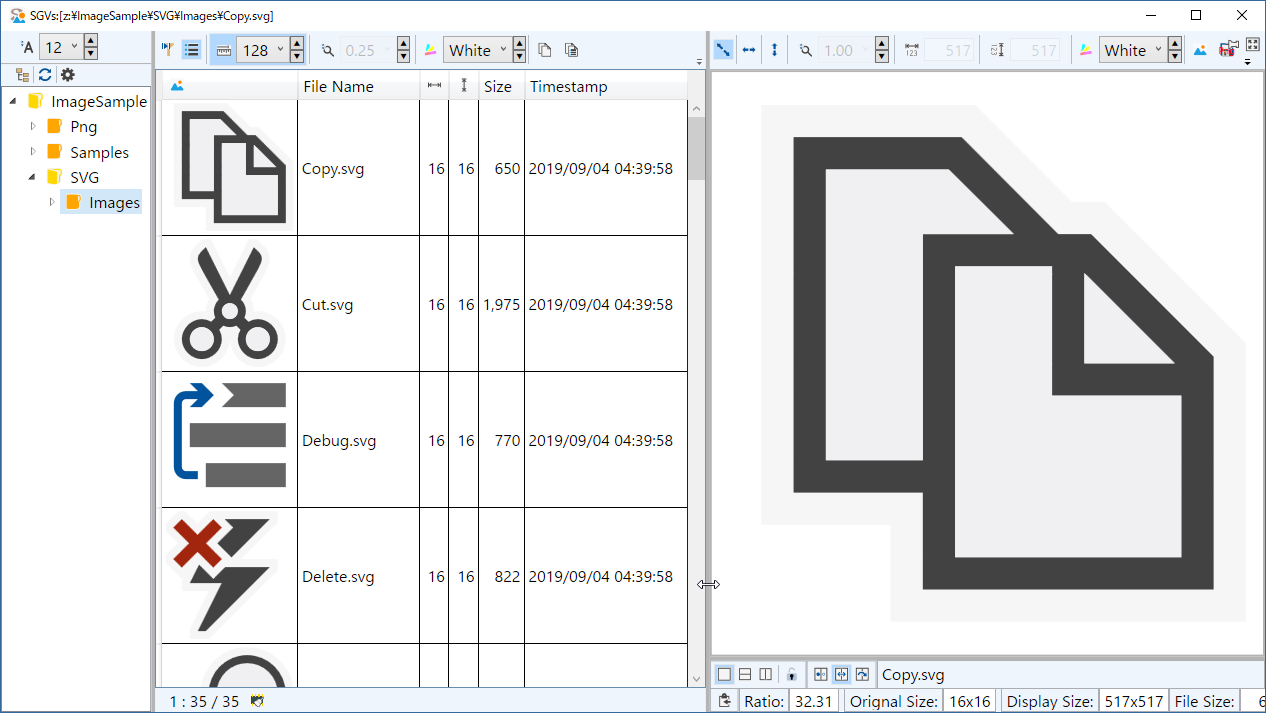Image resolution: width=1266 pixels, height=713 pixels.
Task: Click the Debug.svg file name
Action: click(x=339, y=440)
